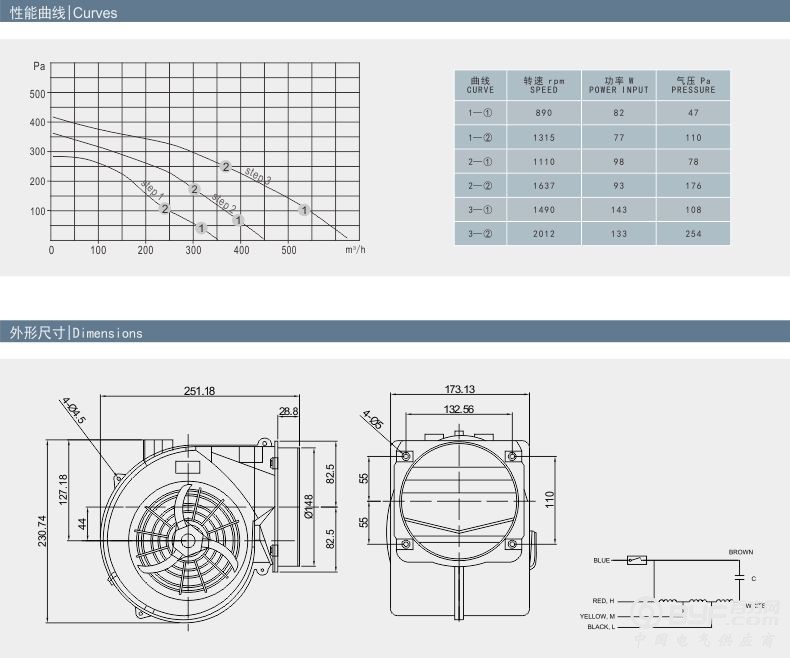The width and height of the screenshot is (790, 658).
Task: Select circled 1 marker on step 2 curve
Action: tap(238, 219)
